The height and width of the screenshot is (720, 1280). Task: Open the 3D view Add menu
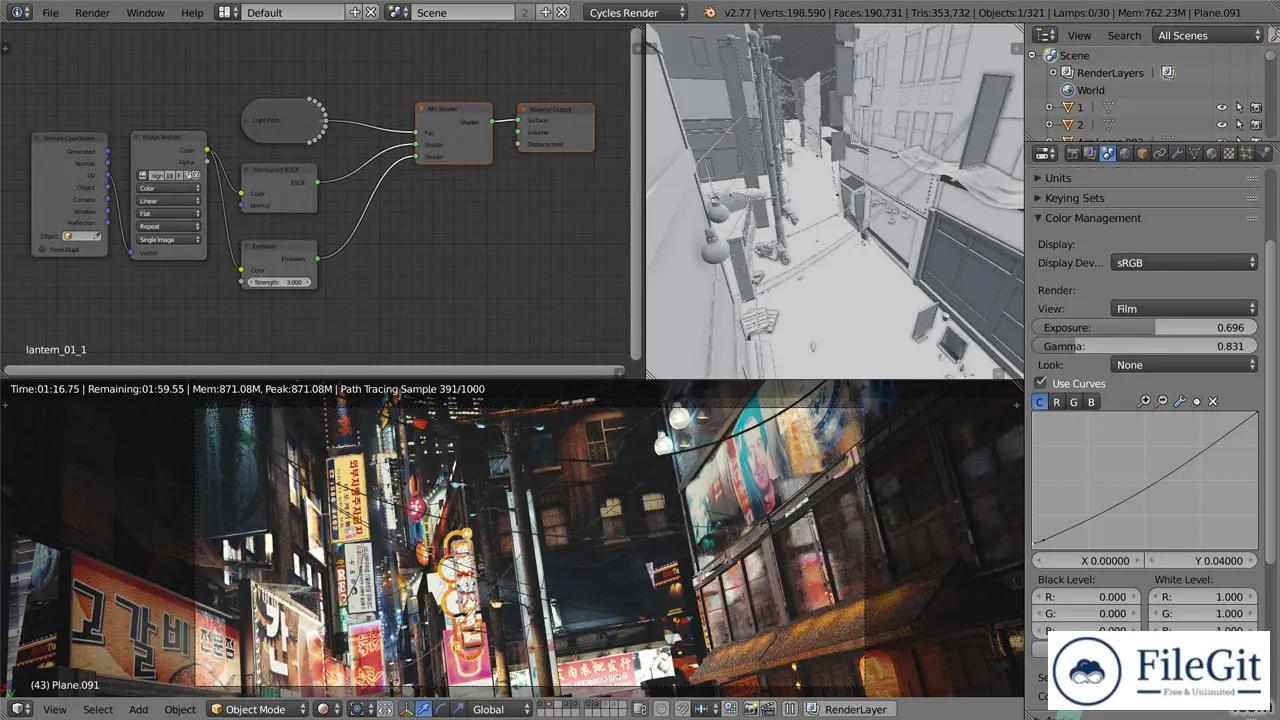[x=138, y=710]
